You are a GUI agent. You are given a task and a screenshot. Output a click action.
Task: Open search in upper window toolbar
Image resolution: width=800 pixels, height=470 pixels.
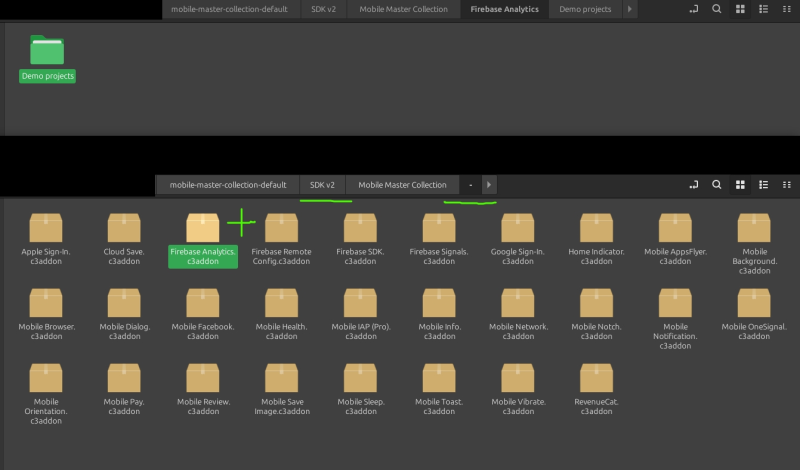[x=717, y=9]
